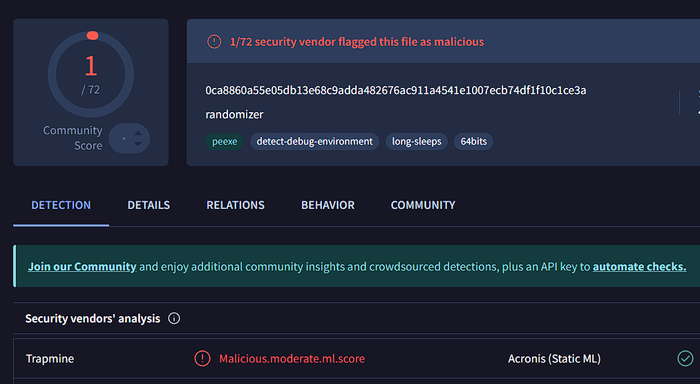This screenshot has width=700, height=384.
Task: Upvote using the community score up arrow
Action: tap(138, 133)
